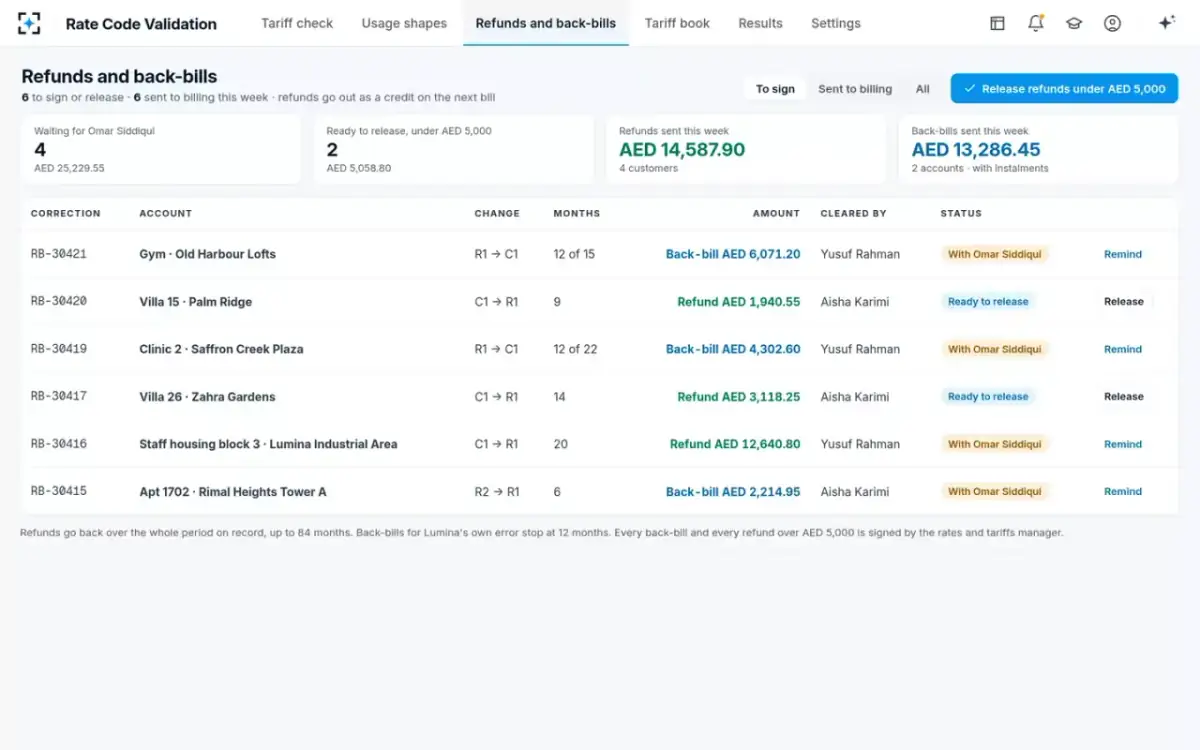The height and width of the screenshot is (750, 1200).
Task: Remind for Staff housing block 3
Action: 1122,444
